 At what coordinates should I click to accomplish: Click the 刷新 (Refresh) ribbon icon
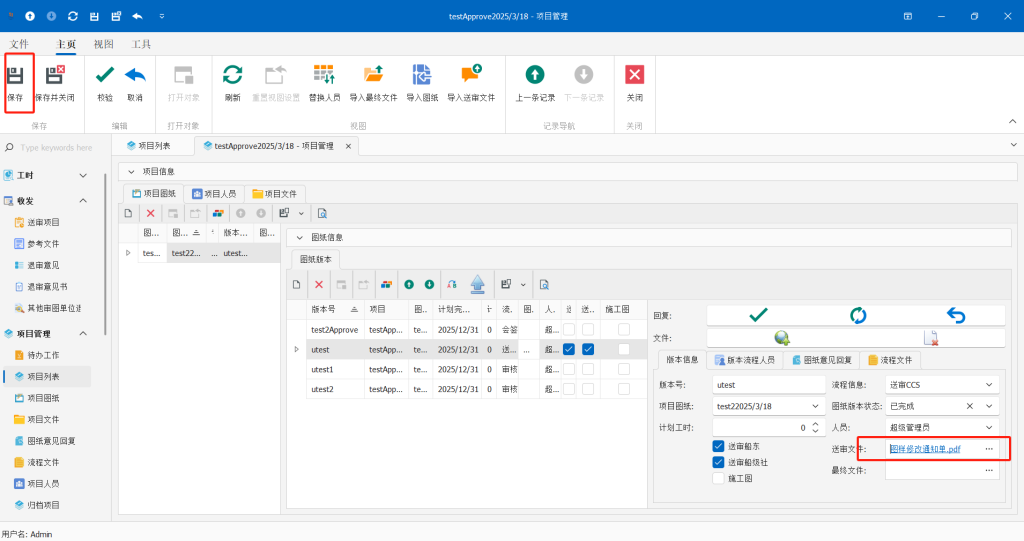pos(232,80)
